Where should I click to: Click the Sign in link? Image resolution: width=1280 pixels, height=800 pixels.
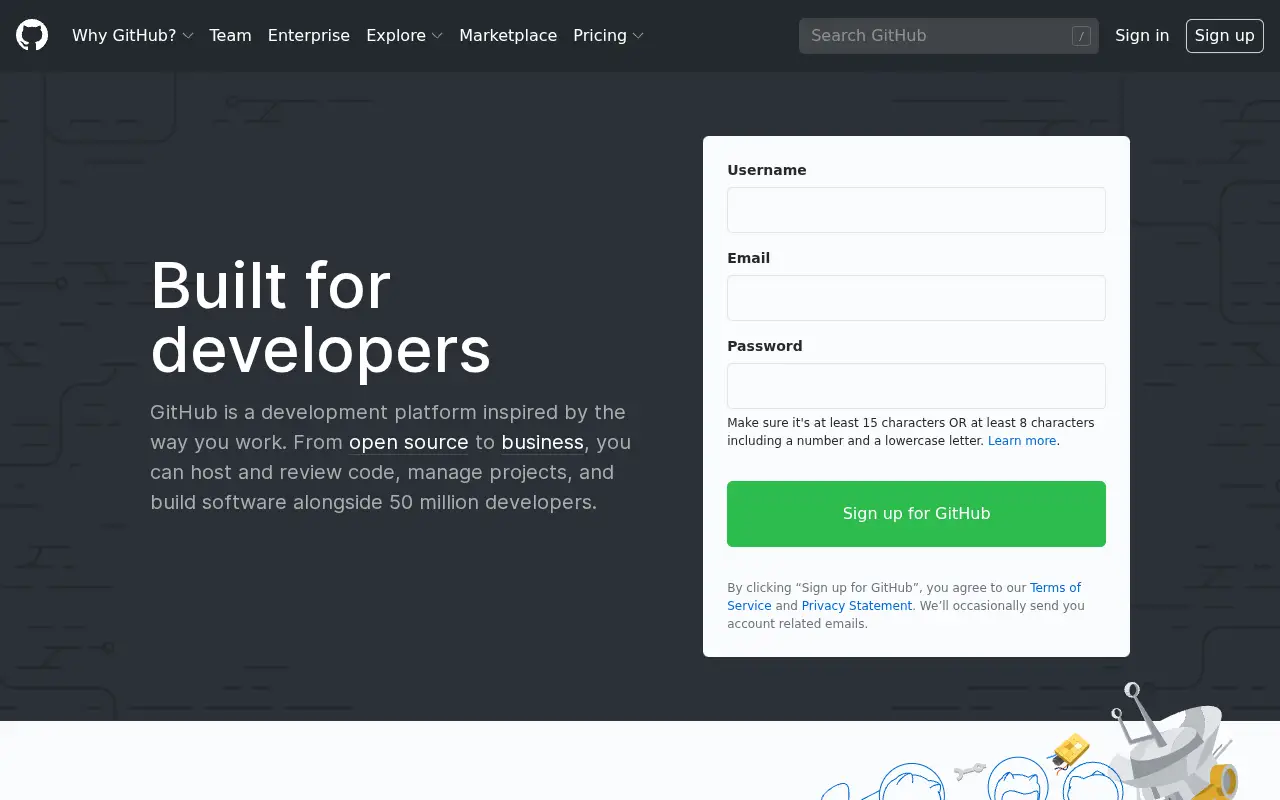1142,36
